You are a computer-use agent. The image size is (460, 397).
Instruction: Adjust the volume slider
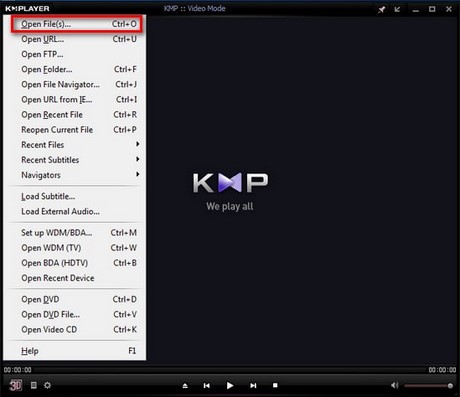click(429, 386)
